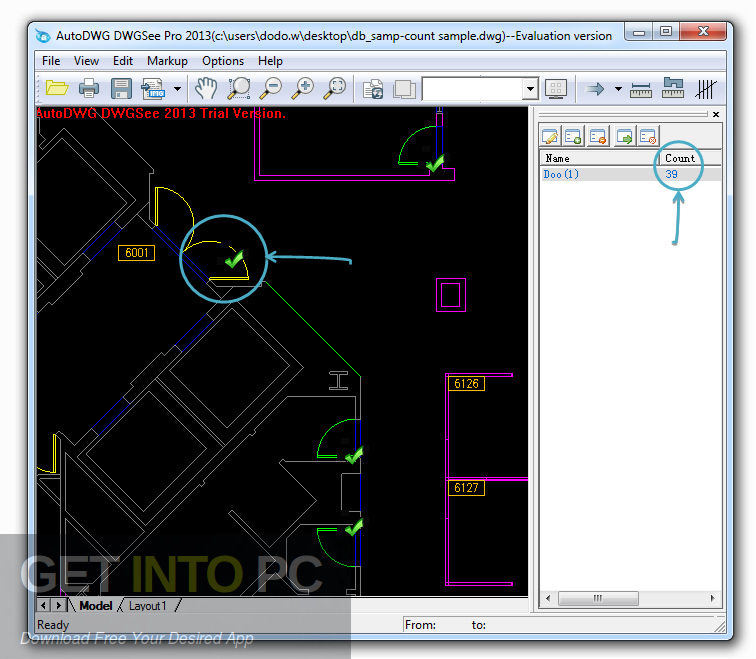Viewport: 756px width, 659px height.
Task: Select the tally count tool
Action: tap(706, 89)
